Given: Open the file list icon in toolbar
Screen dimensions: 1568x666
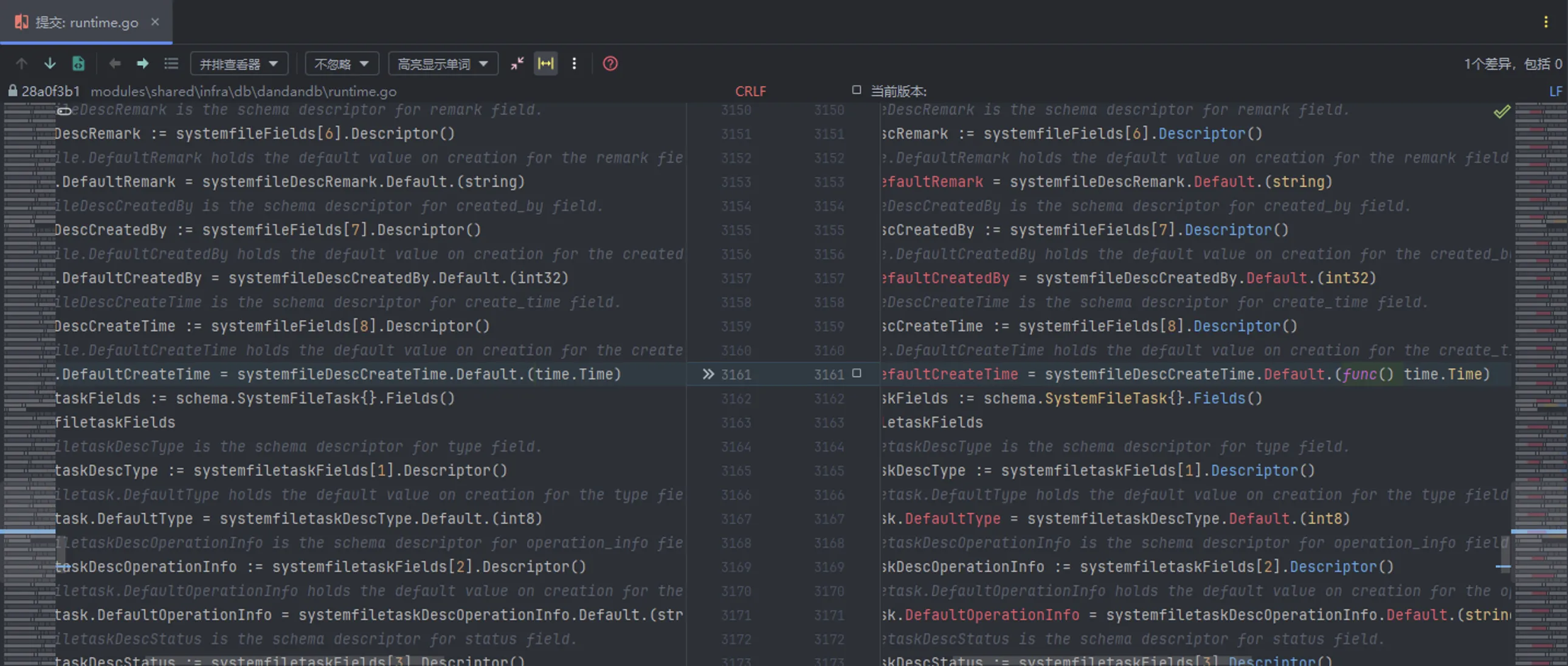Looking at the screenshot, I should [171, 63].
